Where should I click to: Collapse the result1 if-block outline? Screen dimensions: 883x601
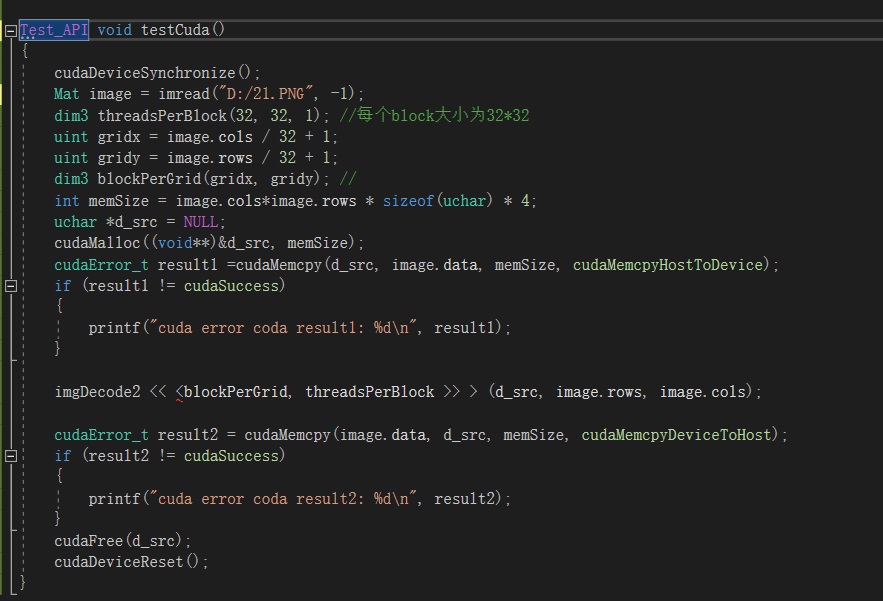11,286
